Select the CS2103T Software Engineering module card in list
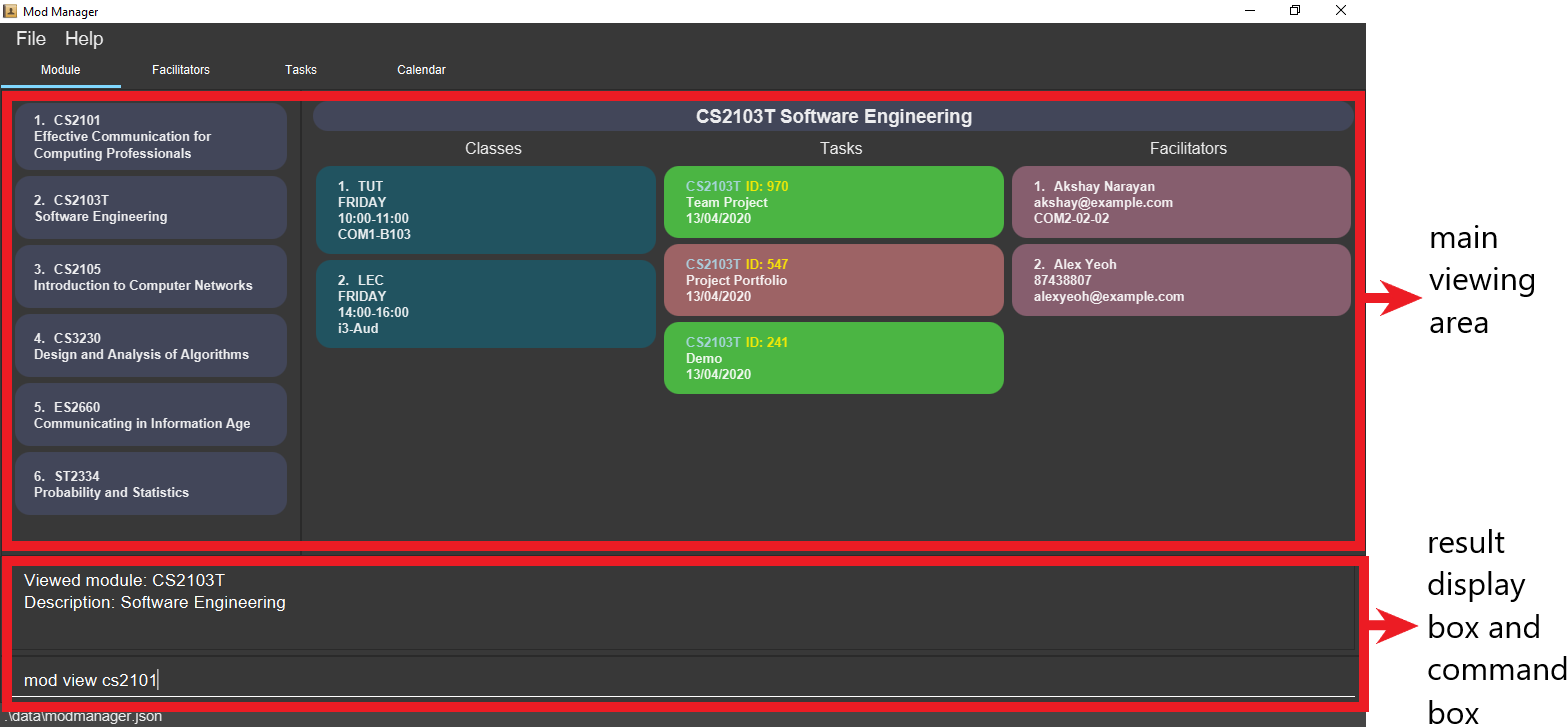 (x=151, y=207)
